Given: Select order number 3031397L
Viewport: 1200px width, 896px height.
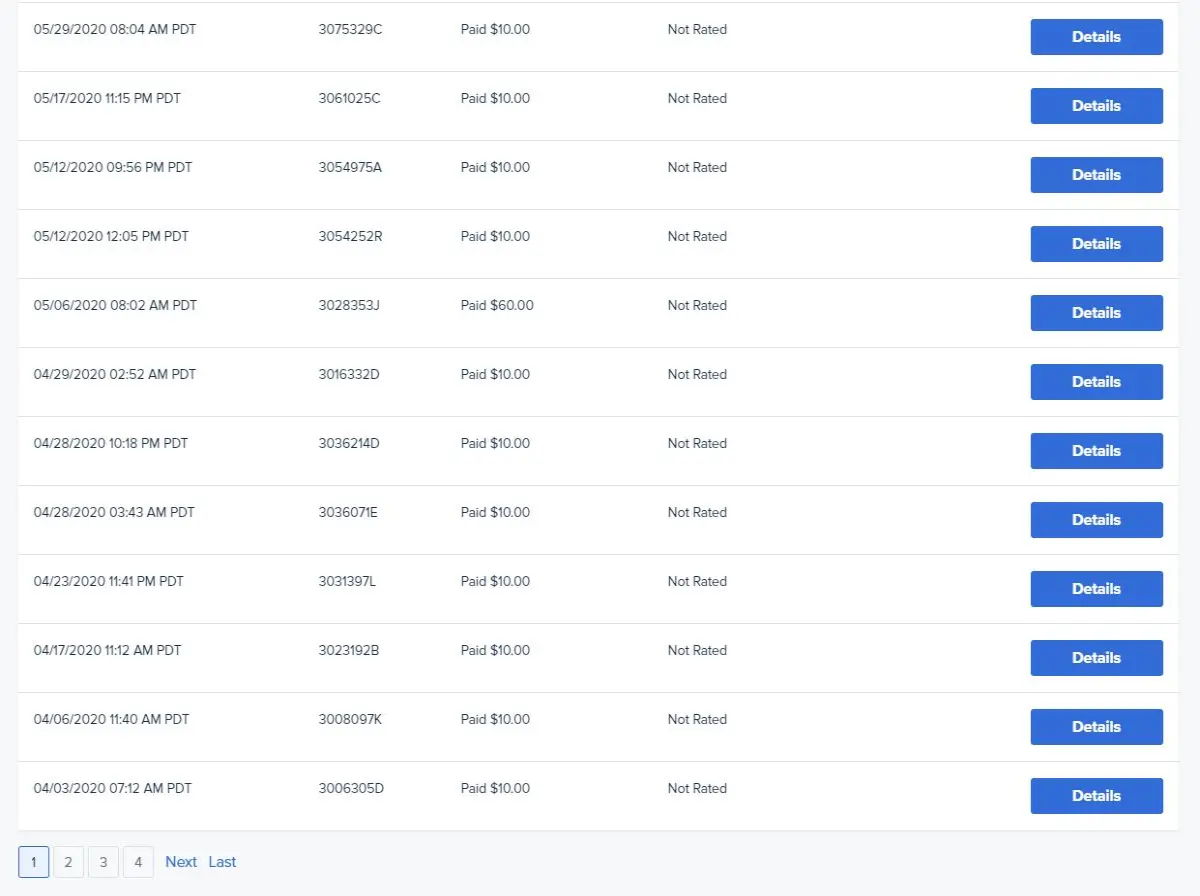Looking at the screenshot, I should pyautogui.click(x=347, y=582).
